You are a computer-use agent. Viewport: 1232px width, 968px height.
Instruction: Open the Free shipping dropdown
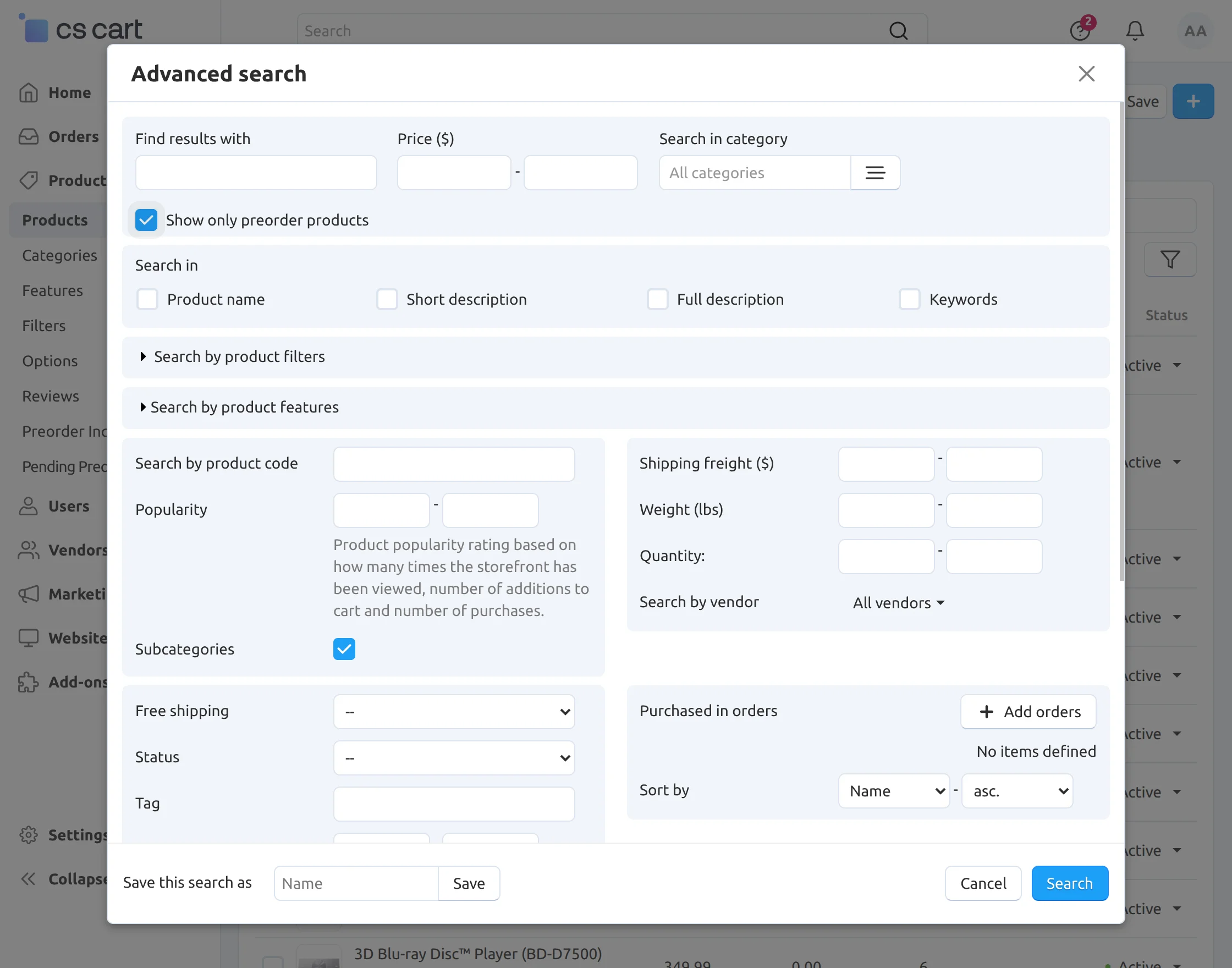click(454, 712)
